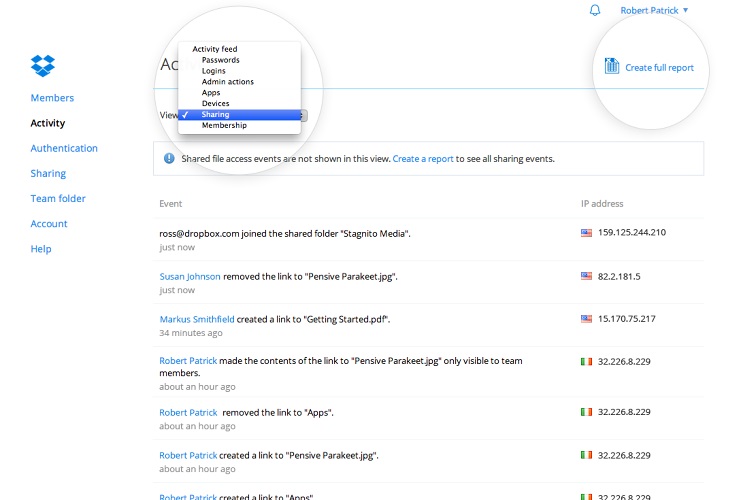Image resolution: width=741 pixels, height=500 pixels.
Task: Choose Membership from the filter list
Action: click(x=224, y=126)
